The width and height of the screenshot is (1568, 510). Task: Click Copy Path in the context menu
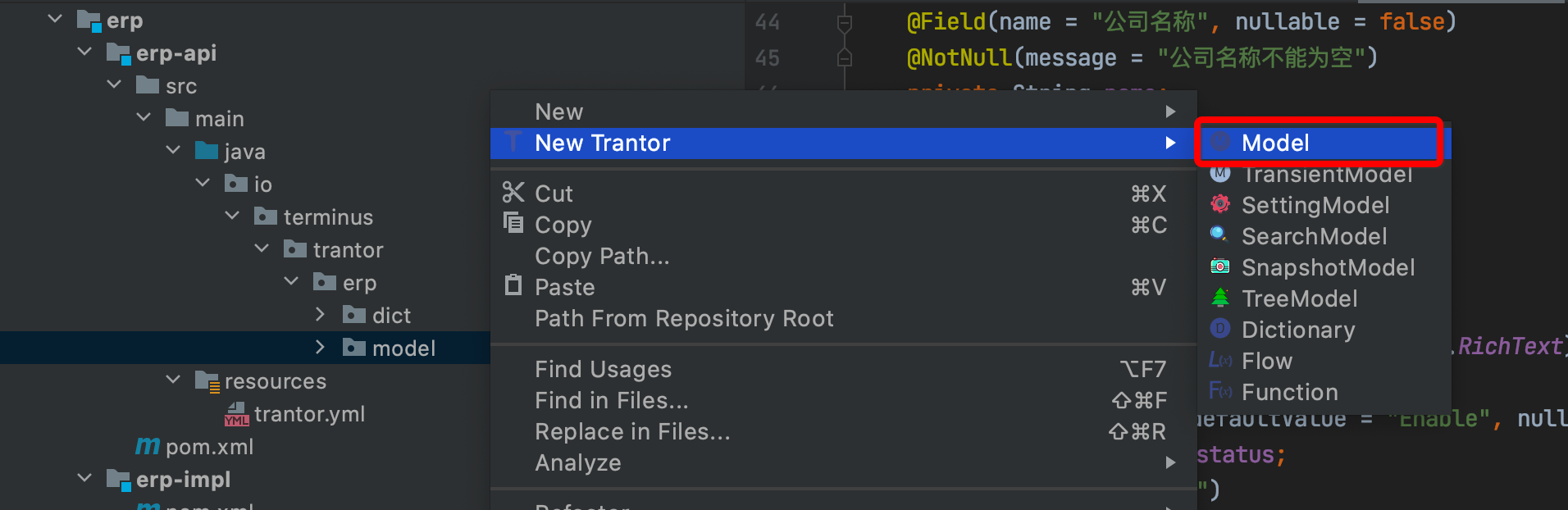601,256
